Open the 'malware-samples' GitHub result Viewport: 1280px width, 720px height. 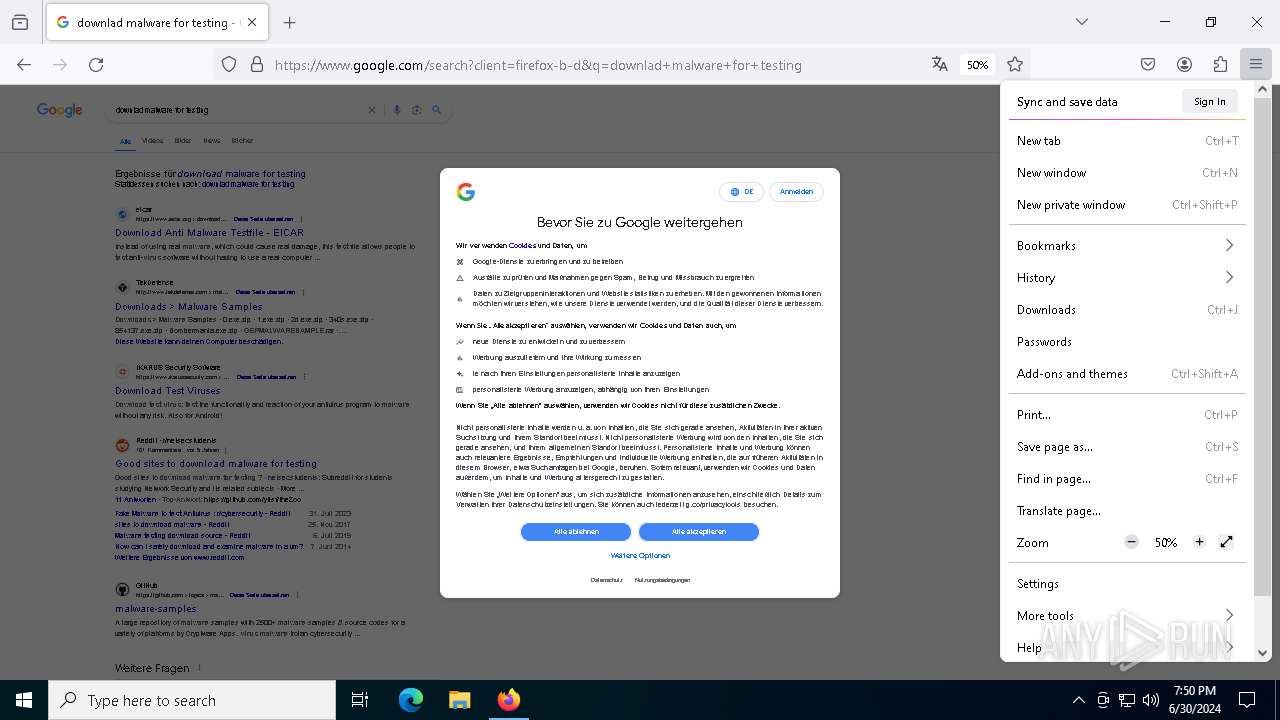(x=156, y=609)
